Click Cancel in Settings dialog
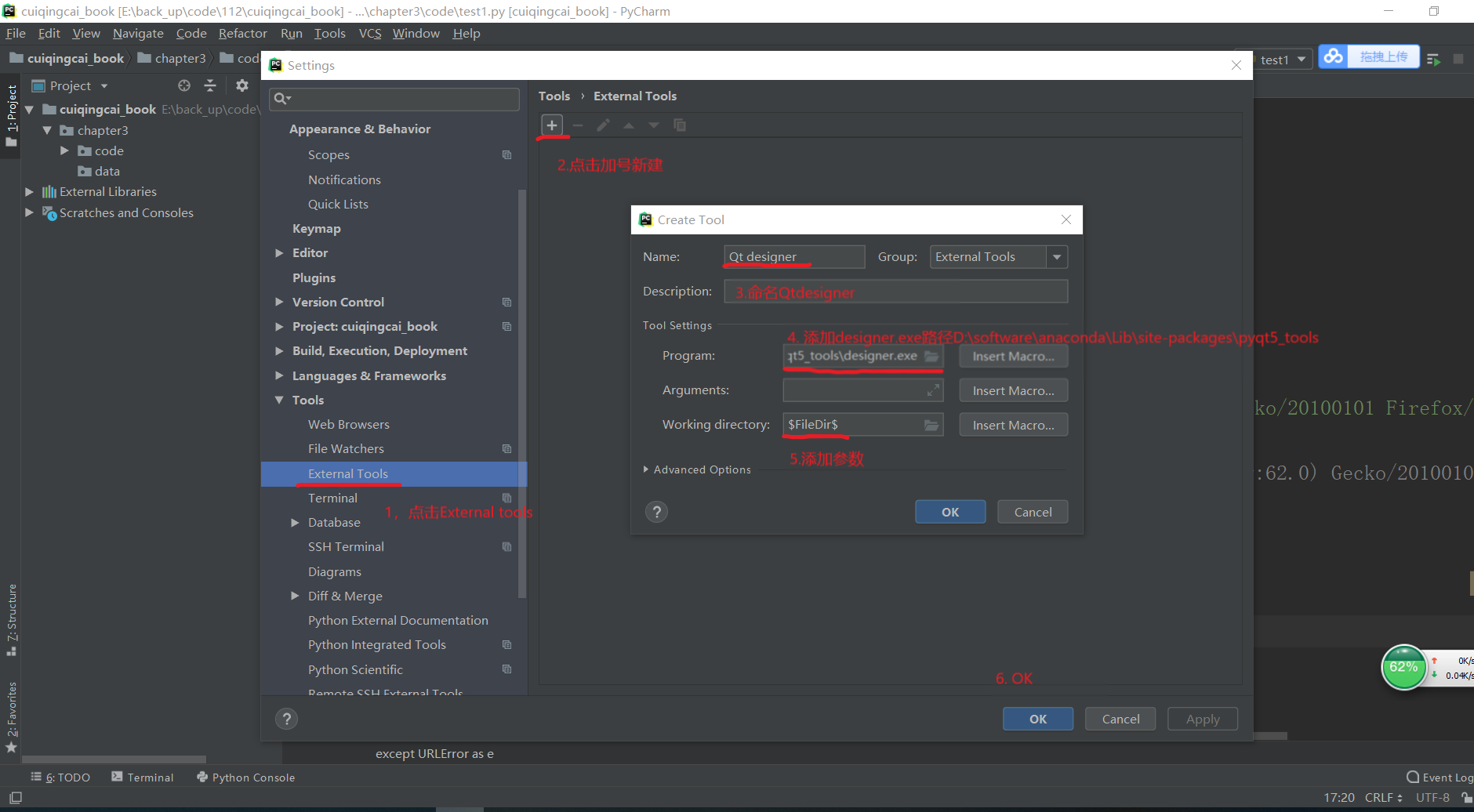Screen dimensions: 1474x812 (x=1120, y=719)
